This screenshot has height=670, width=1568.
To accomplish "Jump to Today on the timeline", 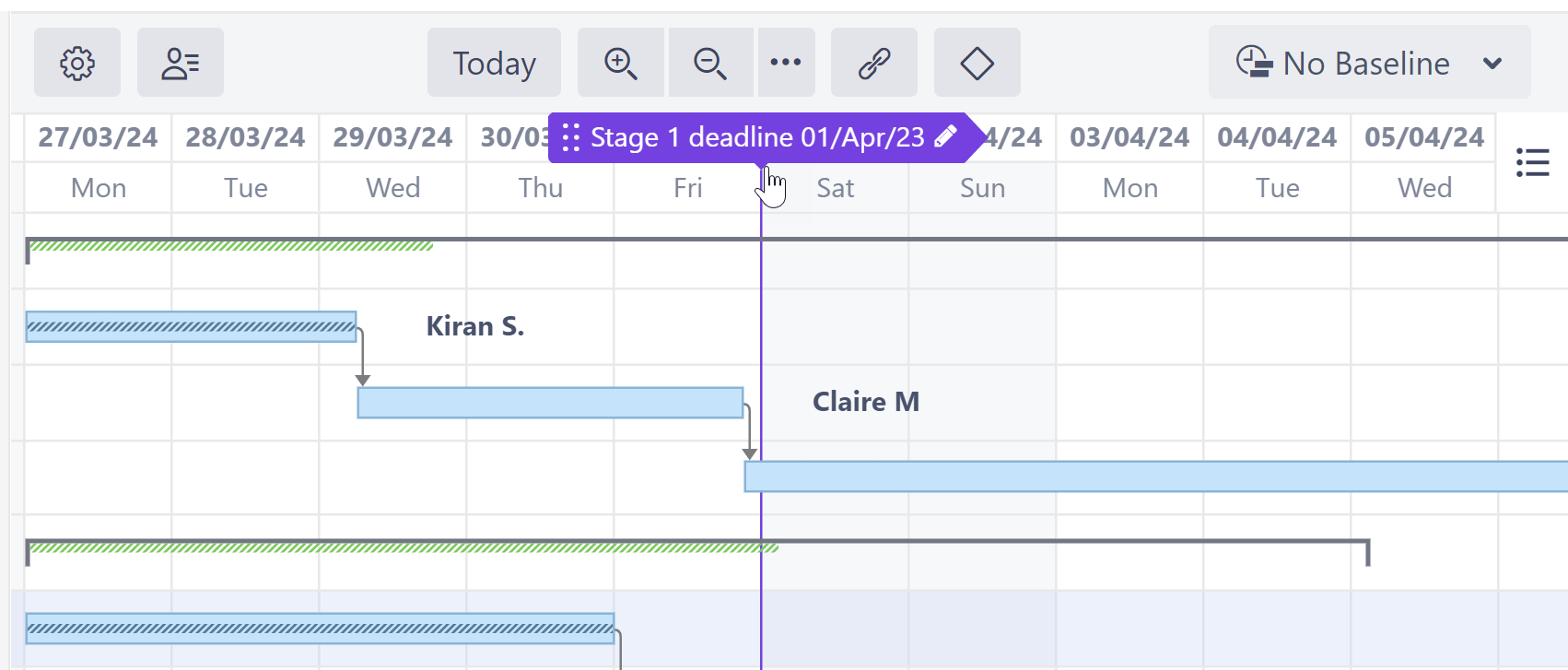I will click(x=494, y=63).
